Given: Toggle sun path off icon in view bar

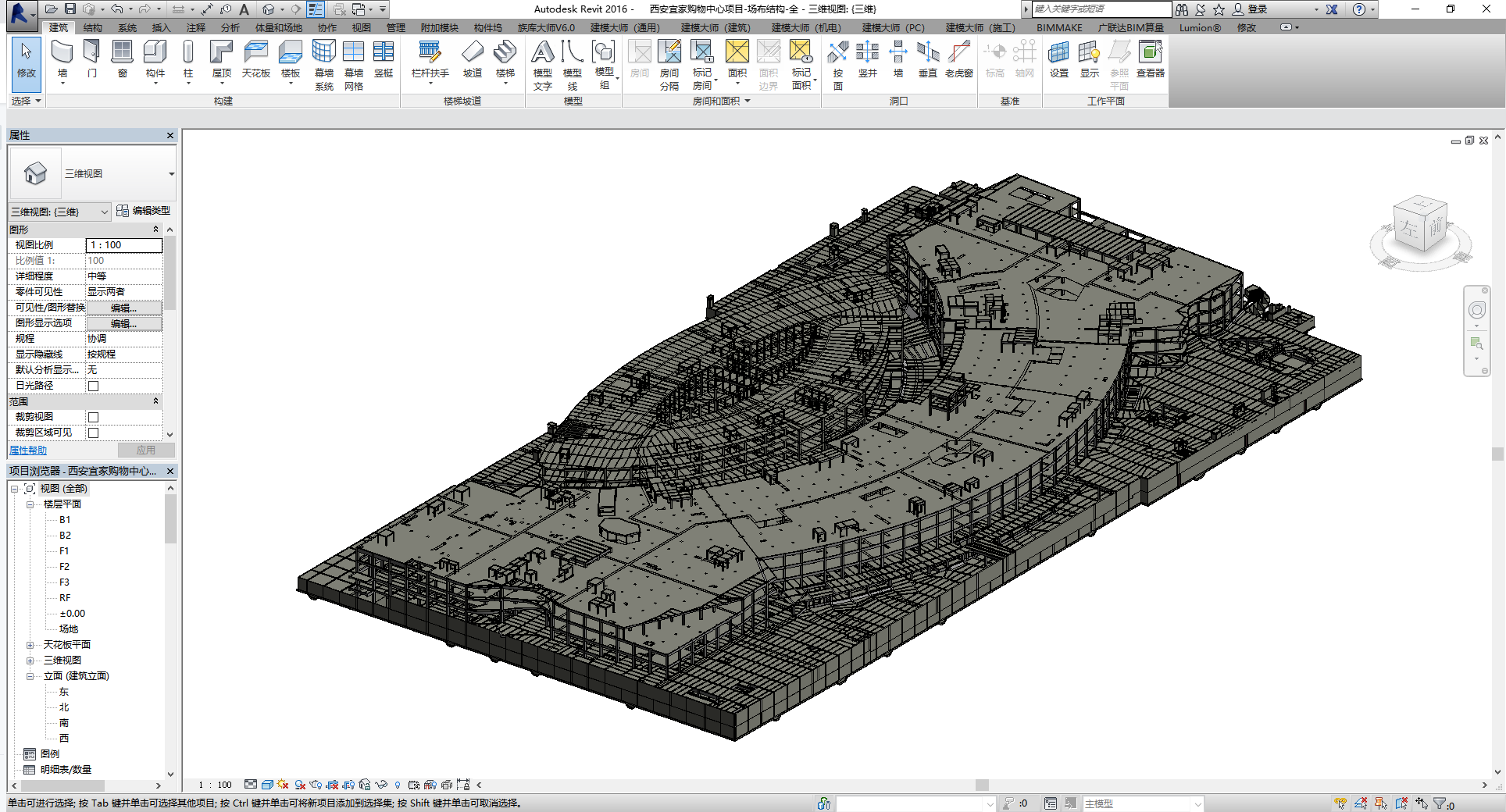Looking at the screenshot, I should pyautogui.click(x=283, y=785).
